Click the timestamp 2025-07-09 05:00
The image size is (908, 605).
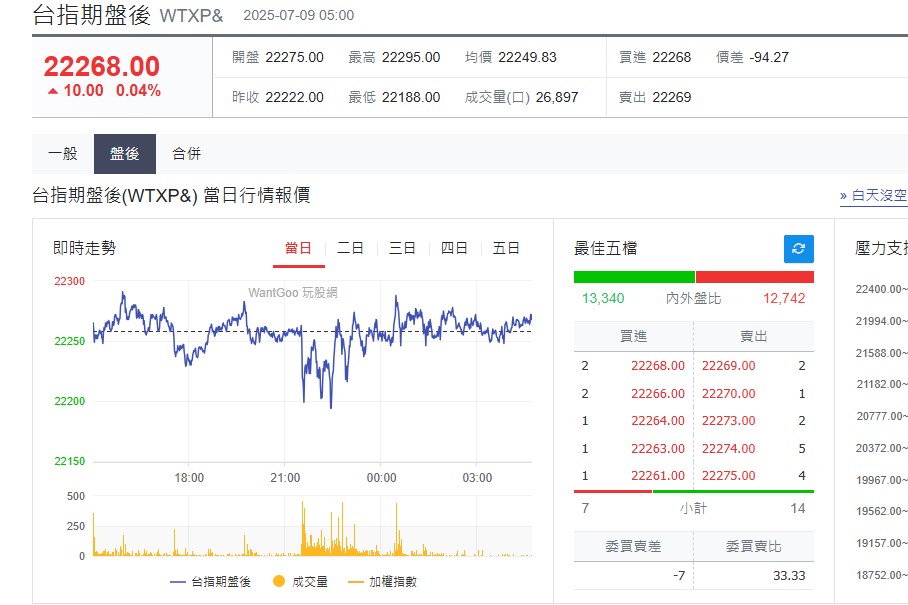tap(299, 16)
